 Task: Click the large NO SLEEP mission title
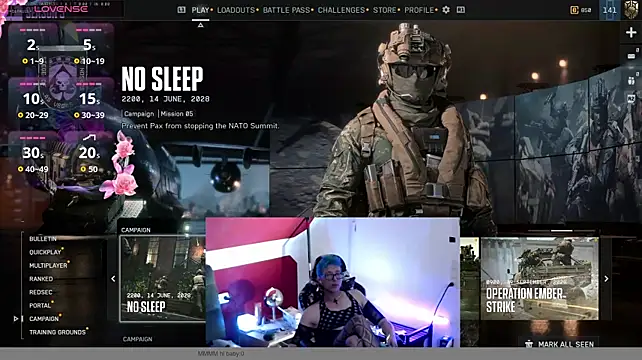click(163, 79)
